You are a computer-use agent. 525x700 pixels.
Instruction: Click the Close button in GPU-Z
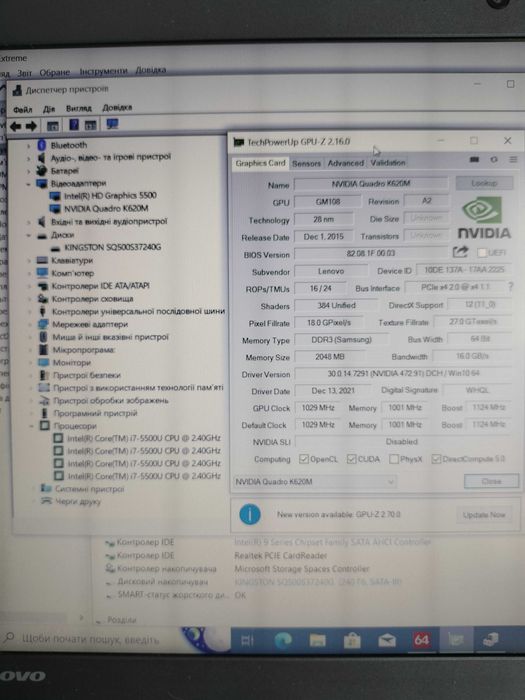coord(491,481)
